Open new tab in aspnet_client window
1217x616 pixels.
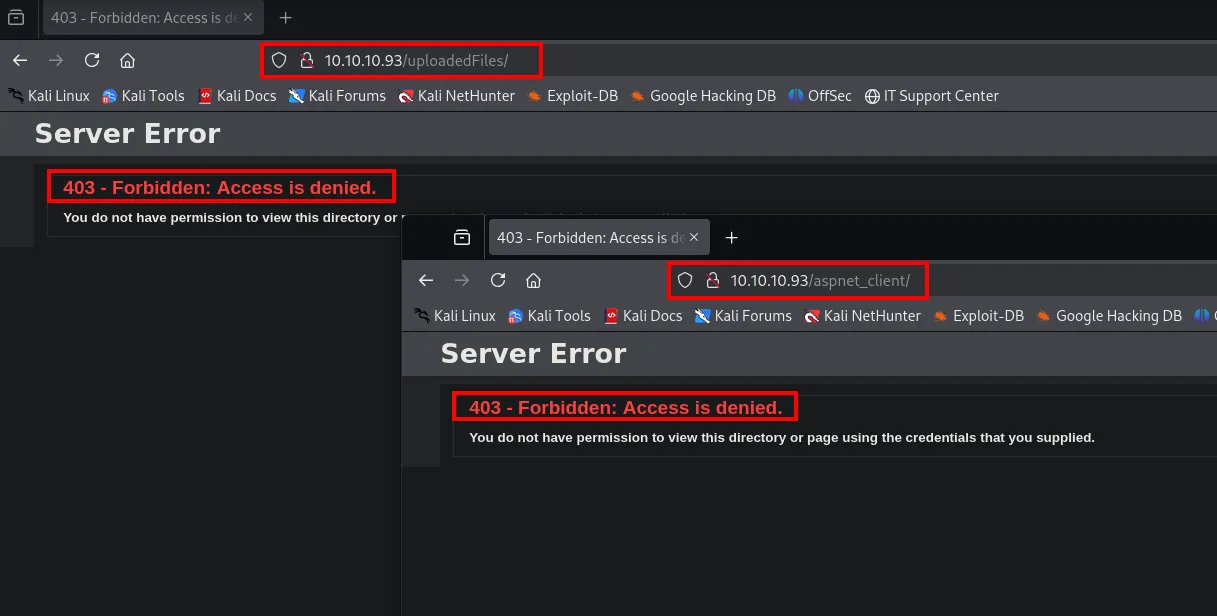coord(731,238)
